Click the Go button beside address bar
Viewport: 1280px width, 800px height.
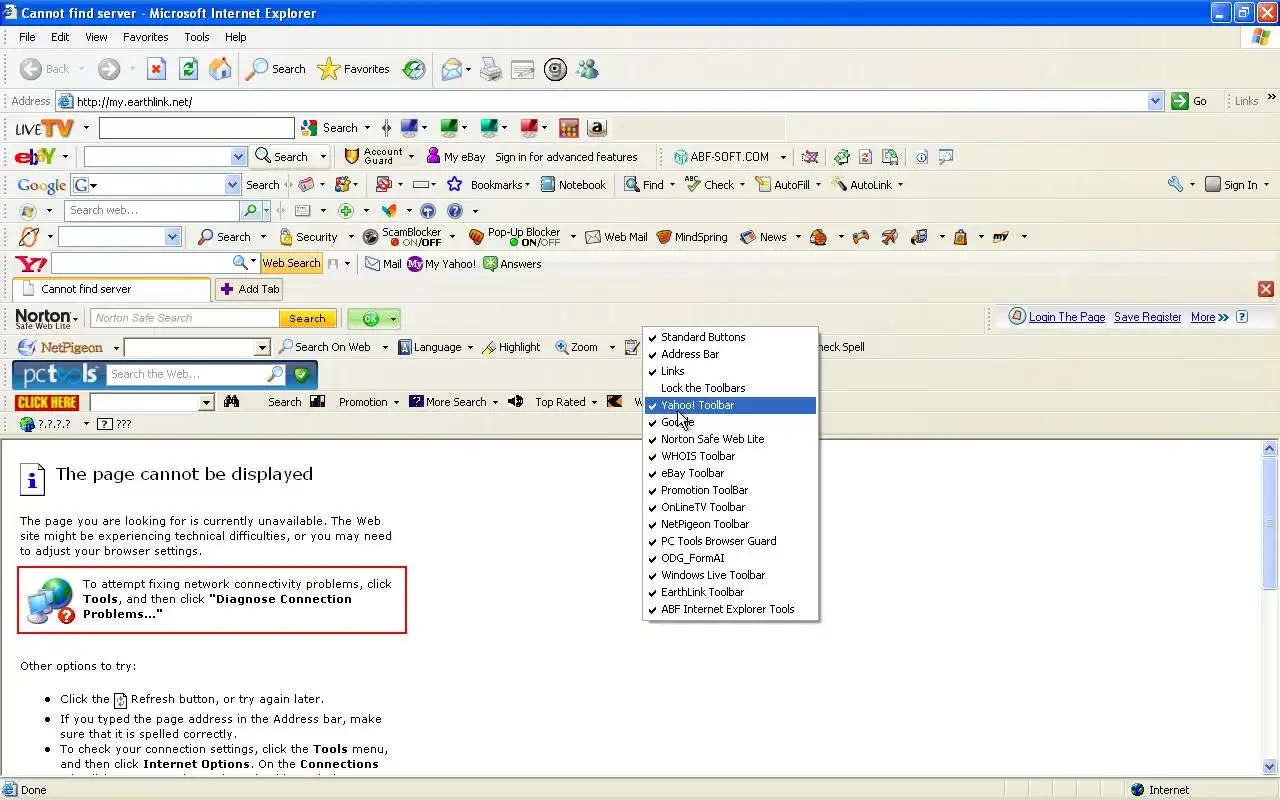[1190, 101]
